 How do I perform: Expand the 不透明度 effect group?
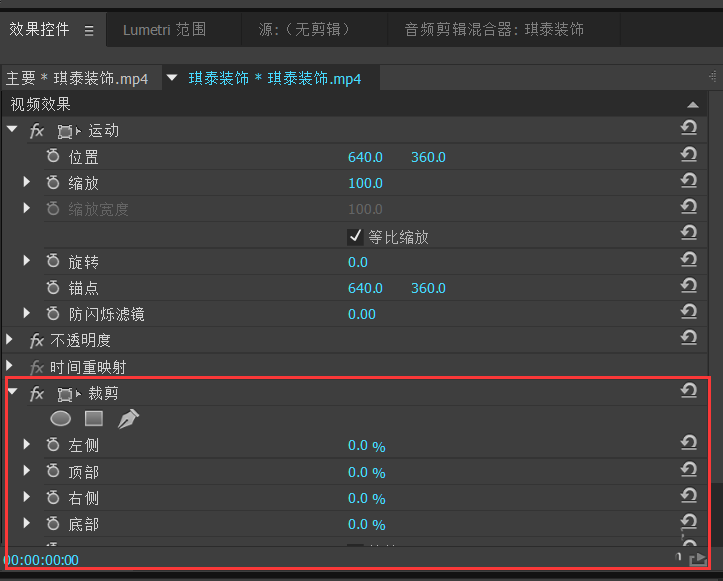pos(9,340)
